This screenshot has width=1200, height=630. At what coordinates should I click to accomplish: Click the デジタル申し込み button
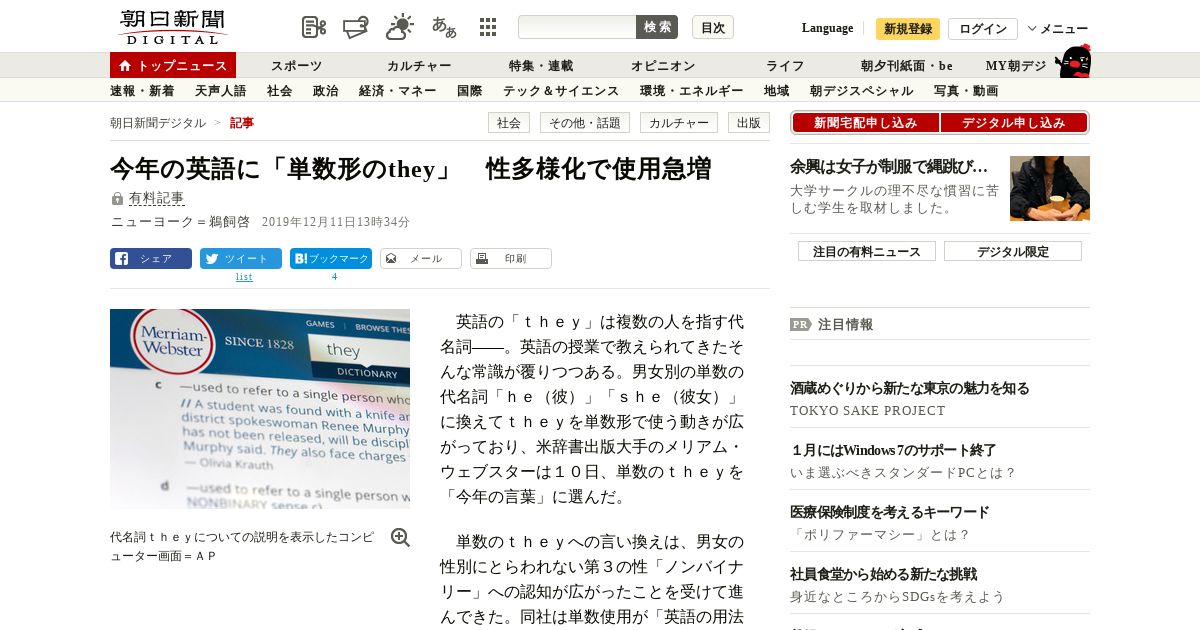pos(1014,123)
